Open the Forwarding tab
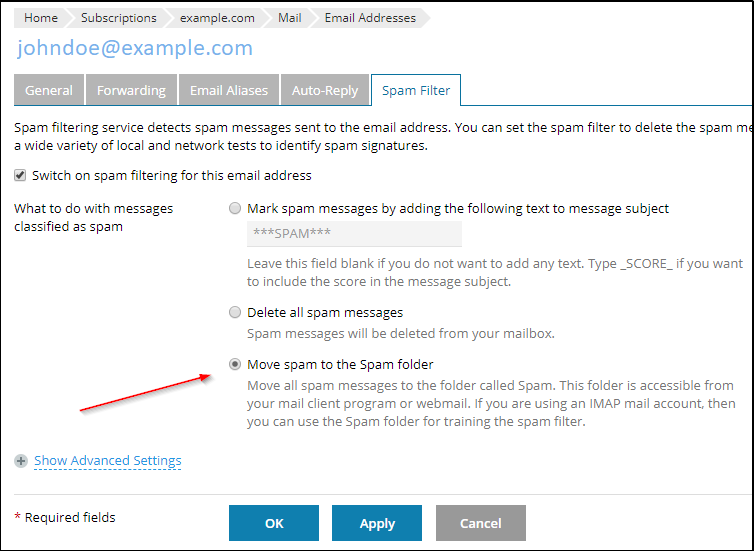 point(131,90)
